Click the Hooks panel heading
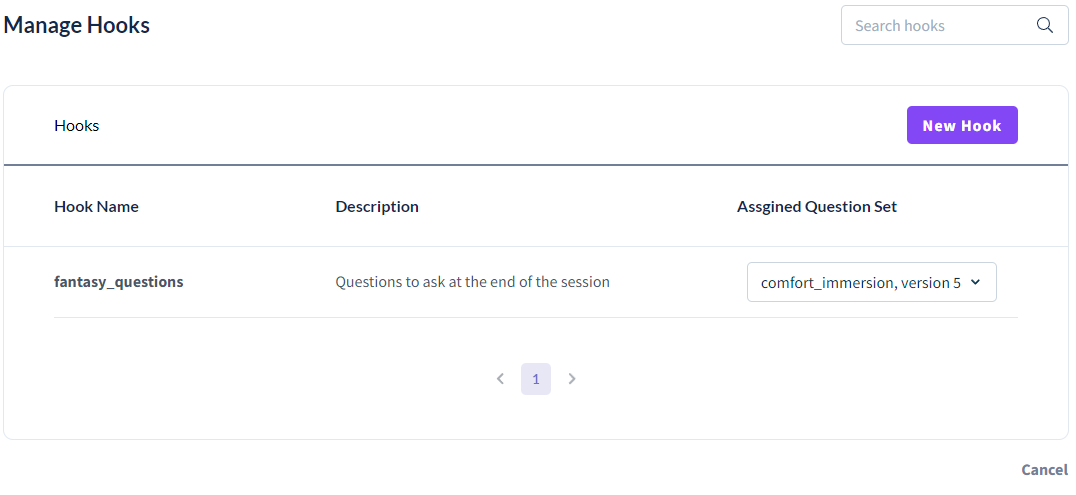The height and width of the screenshot is (495, 1076). point(77,126)
